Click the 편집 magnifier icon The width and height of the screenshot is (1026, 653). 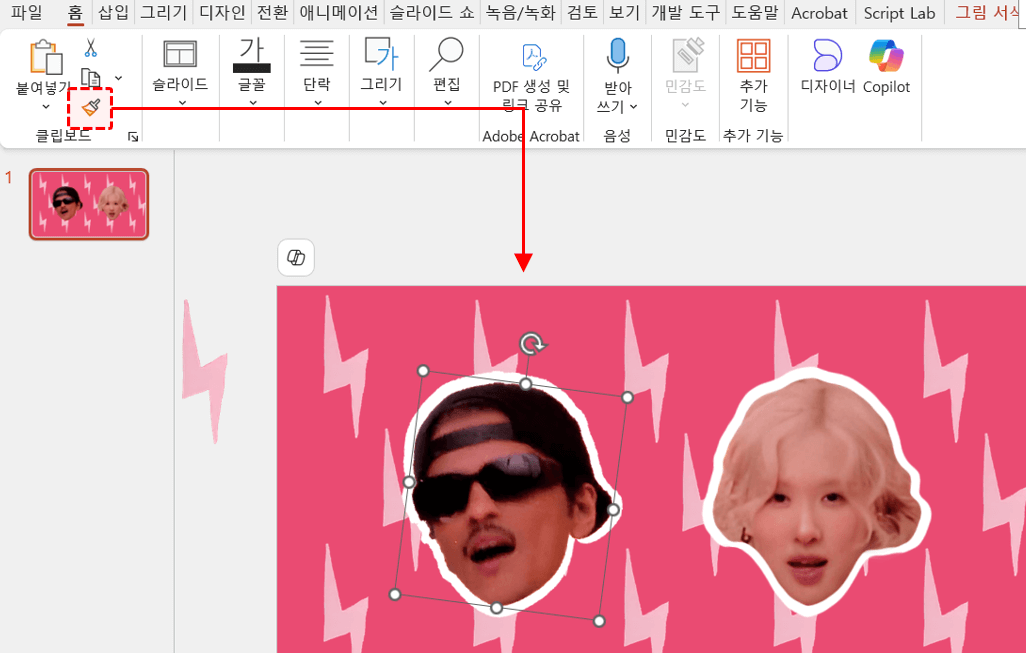[446, 55]
